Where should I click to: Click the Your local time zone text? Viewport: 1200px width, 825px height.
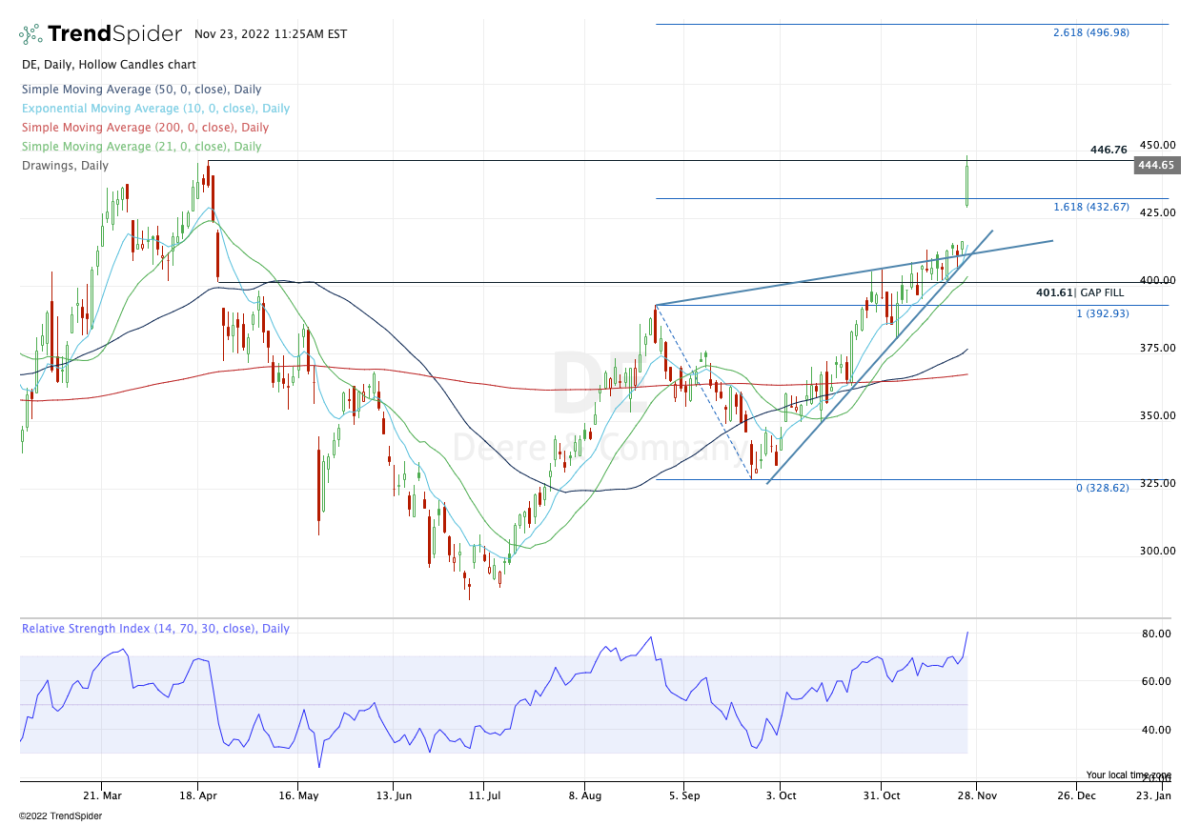click(1127, 775)
